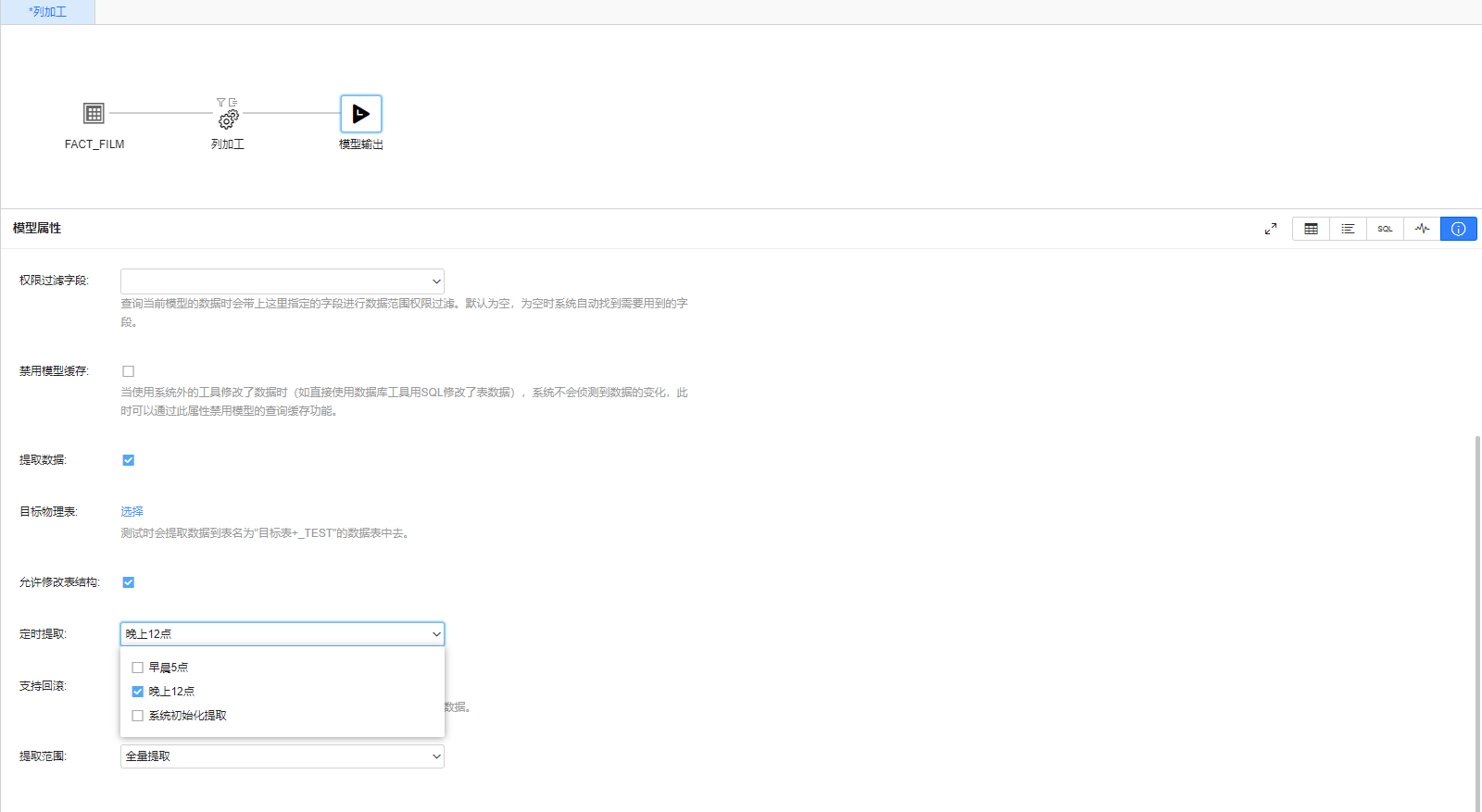The height and width of the screenshot is (812, 1482).
Task: Deselect the 晚上12点 schedule option
Action: [x=138, y=692]
